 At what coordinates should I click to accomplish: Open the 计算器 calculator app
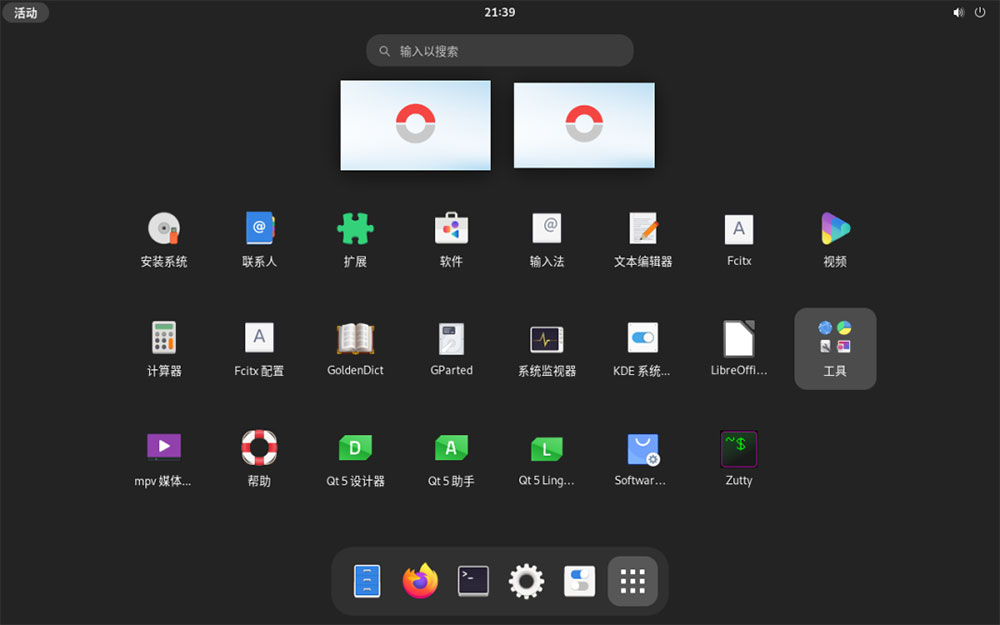[164, 348]
